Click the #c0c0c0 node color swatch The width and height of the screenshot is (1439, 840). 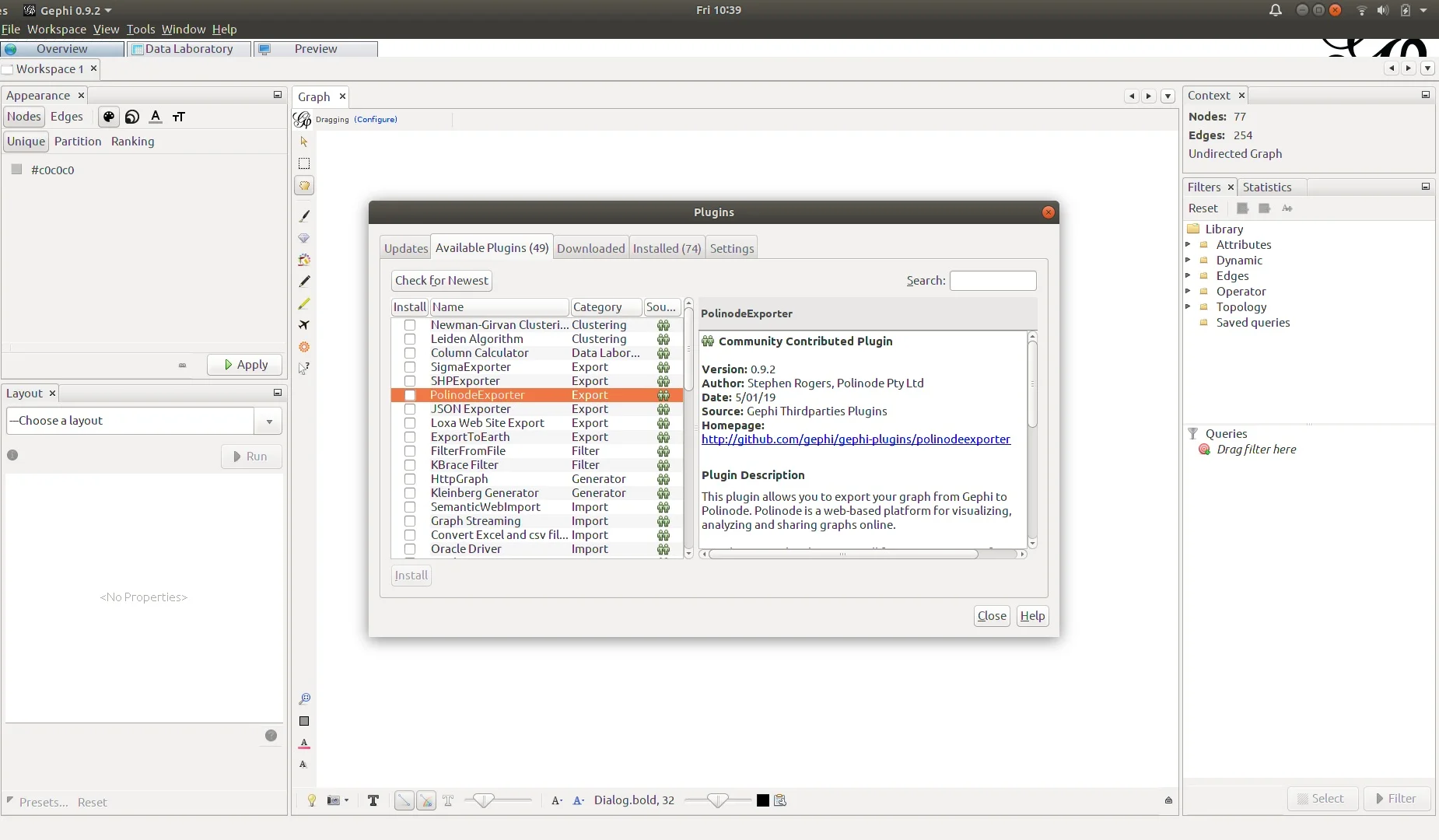tap(16, 170)
